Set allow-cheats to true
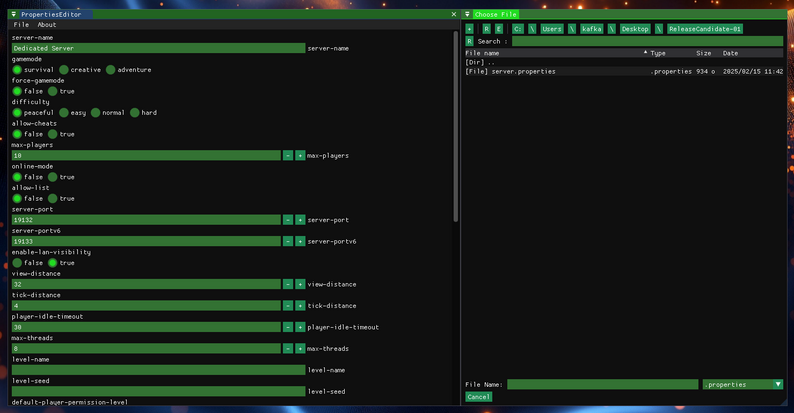This screenshot has width=794, height=413. point(53,134)
